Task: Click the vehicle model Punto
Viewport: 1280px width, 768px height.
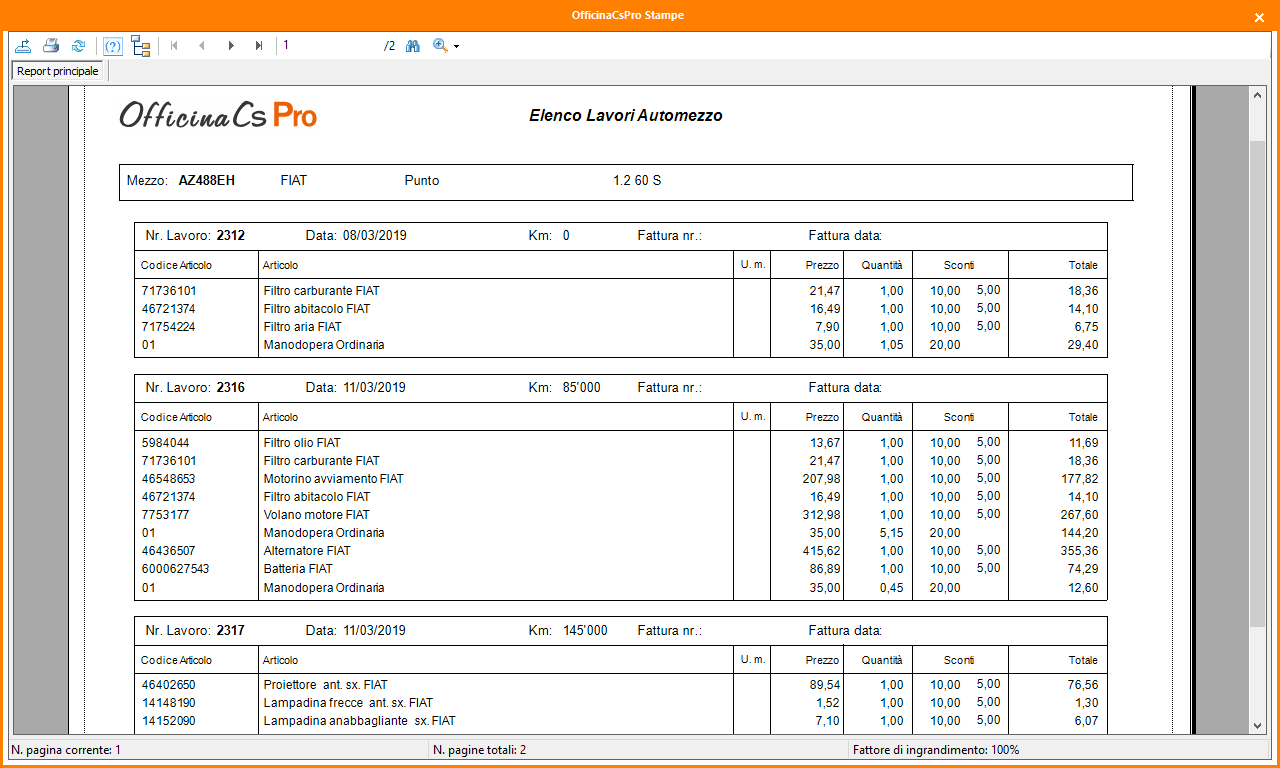Action: pyautogui.click(x=422, y=181)
